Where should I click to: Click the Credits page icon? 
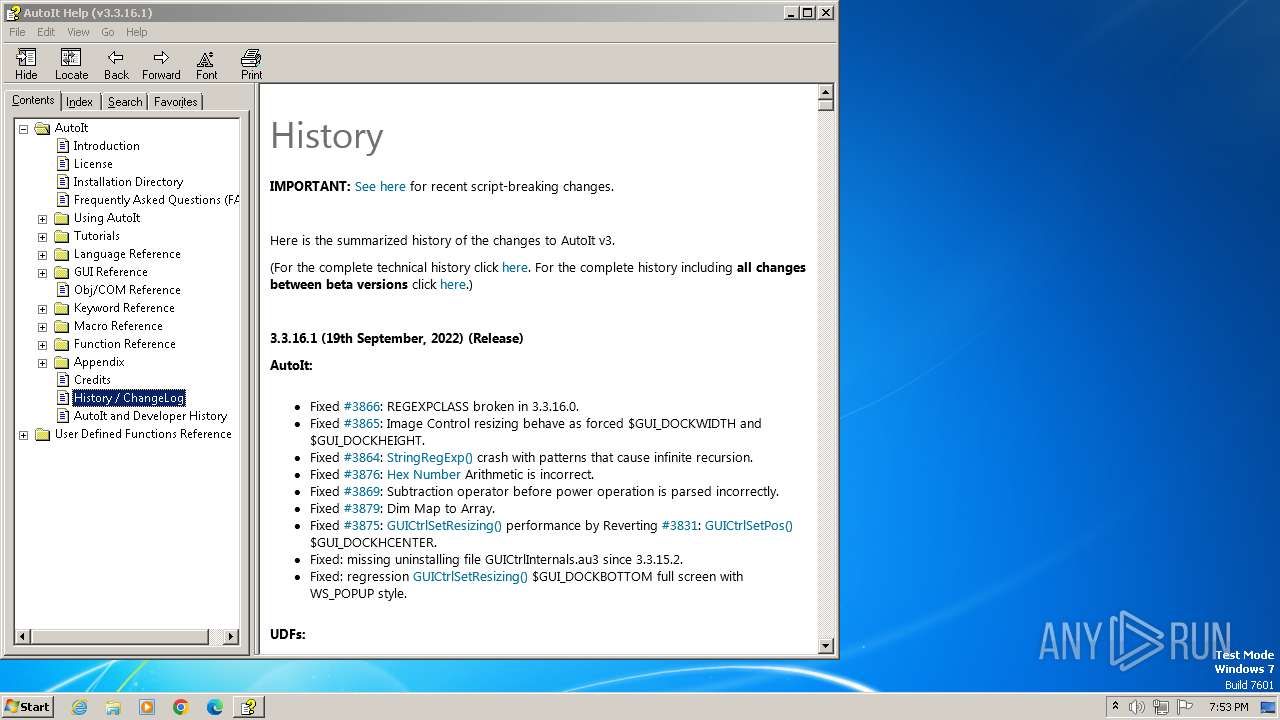tap(63, 380)
